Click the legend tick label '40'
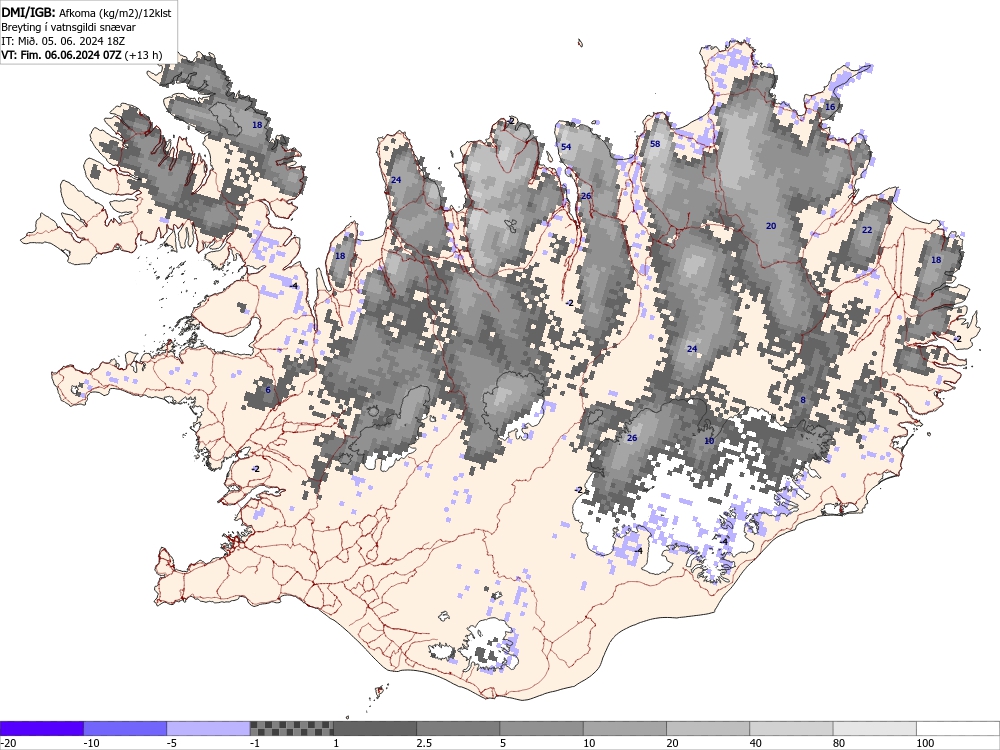The height and width of the screenshot is (750, 1000). (756, 744)
